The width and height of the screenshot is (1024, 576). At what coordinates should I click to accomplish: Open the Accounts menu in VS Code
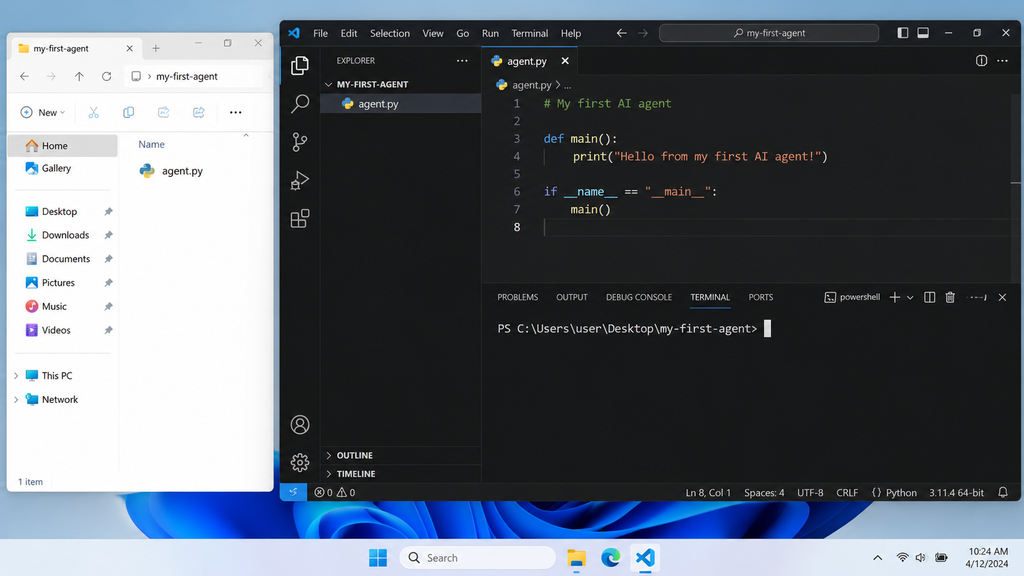coord(300,425)
